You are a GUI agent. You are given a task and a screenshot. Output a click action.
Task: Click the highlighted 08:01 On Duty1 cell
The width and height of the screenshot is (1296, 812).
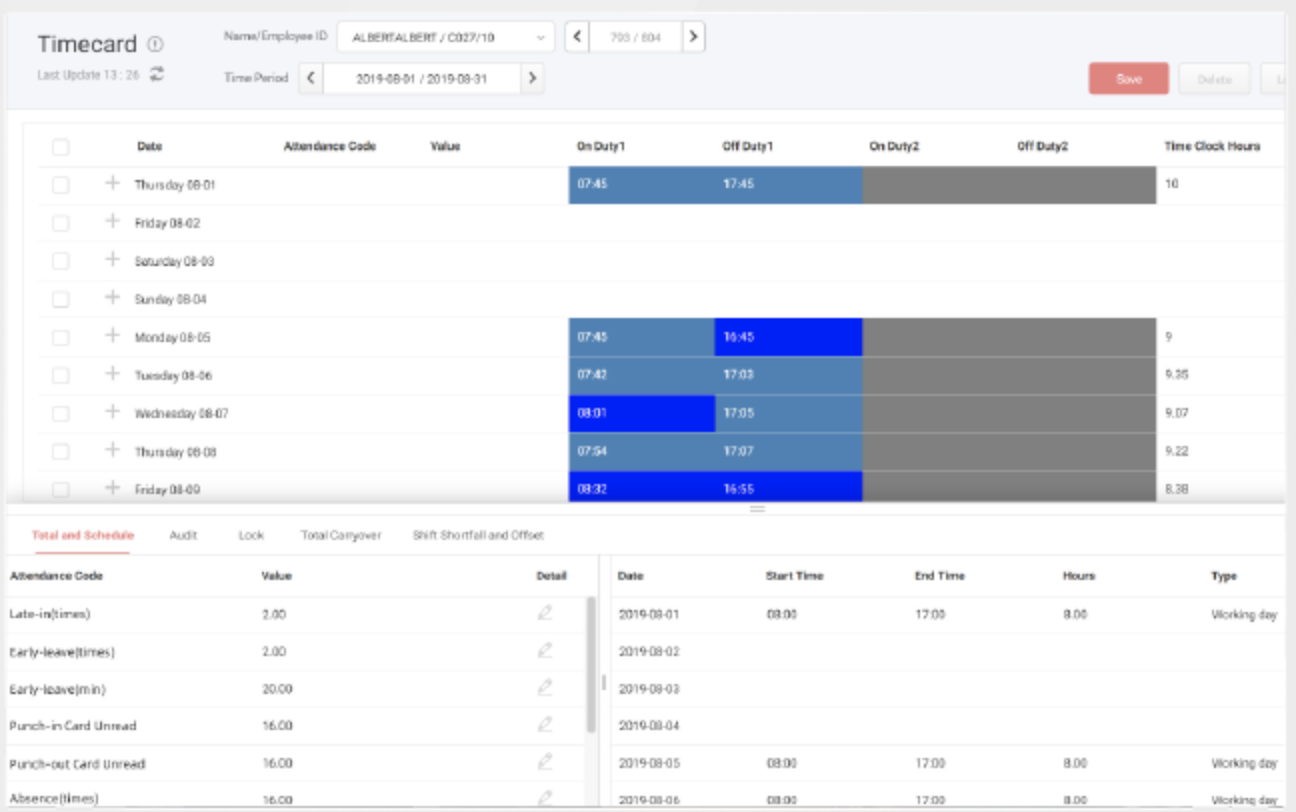[x=641, y=413]
